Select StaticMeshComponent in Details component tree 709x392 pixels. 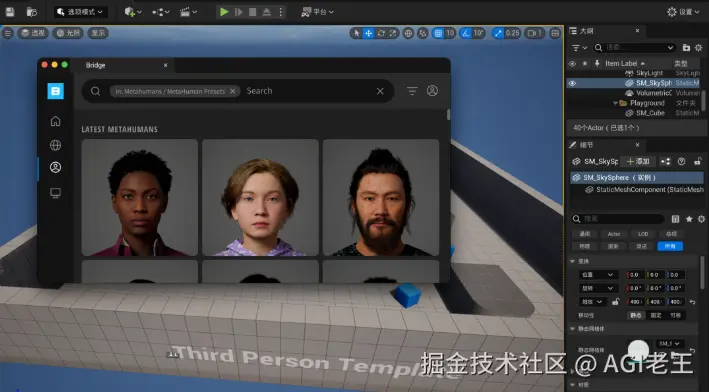(645, 190)
